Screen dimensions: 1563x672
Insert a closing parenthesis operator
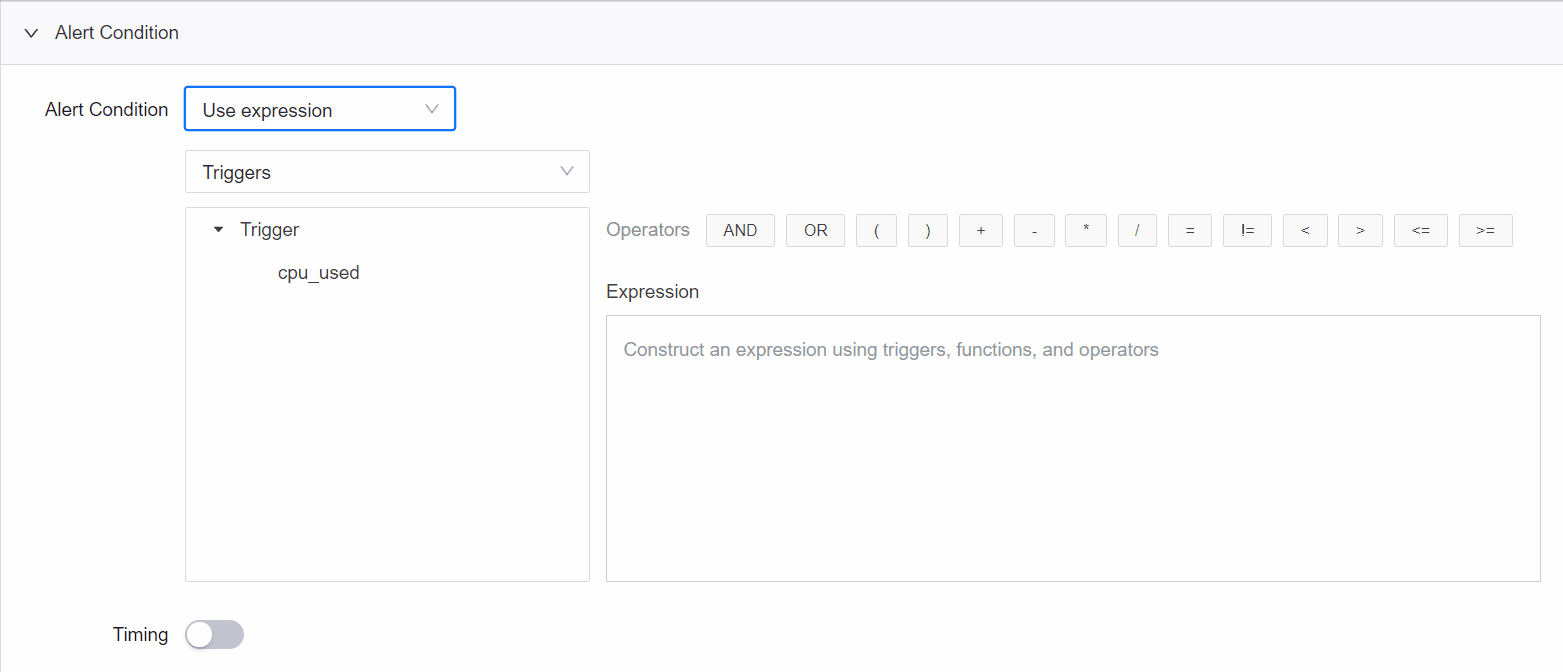pos(928,230)
